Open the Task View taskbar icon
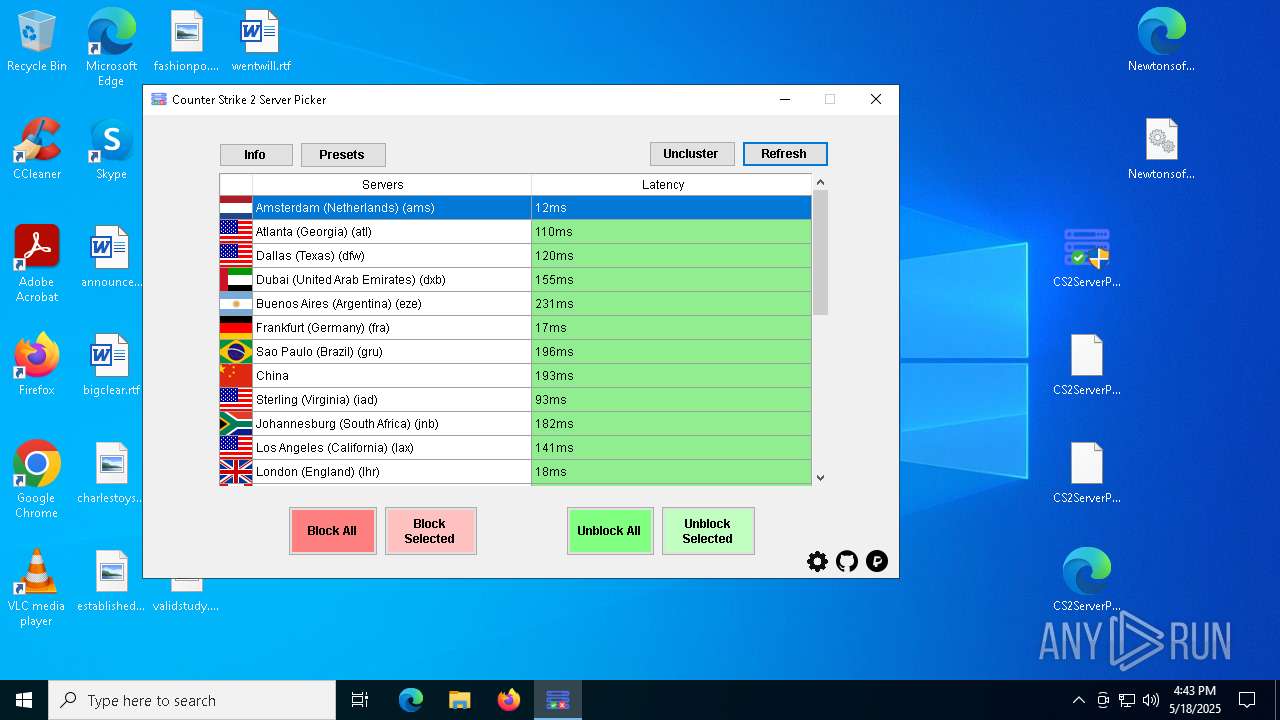This screenshot has height=720, width=1280. click(x=360, y=700)
